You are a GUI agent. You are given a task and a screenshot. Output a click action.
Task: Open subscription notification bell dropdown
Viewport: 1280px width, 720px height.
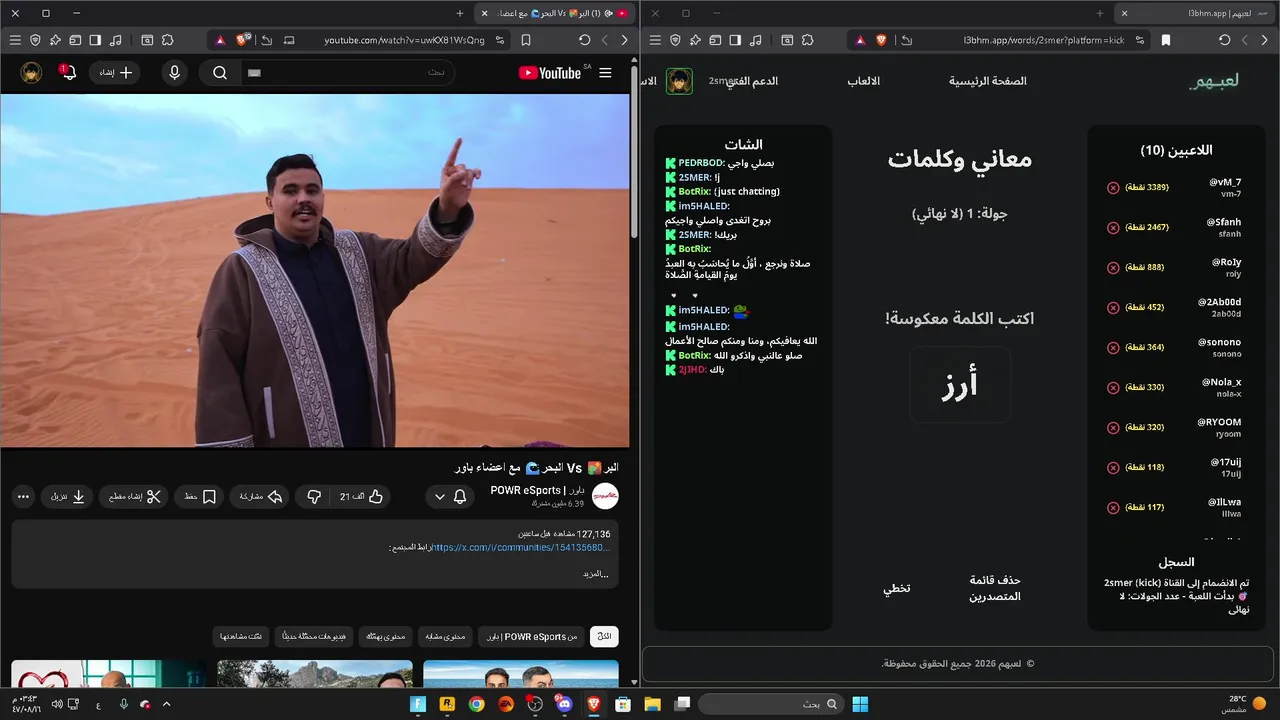pos(450,496)
